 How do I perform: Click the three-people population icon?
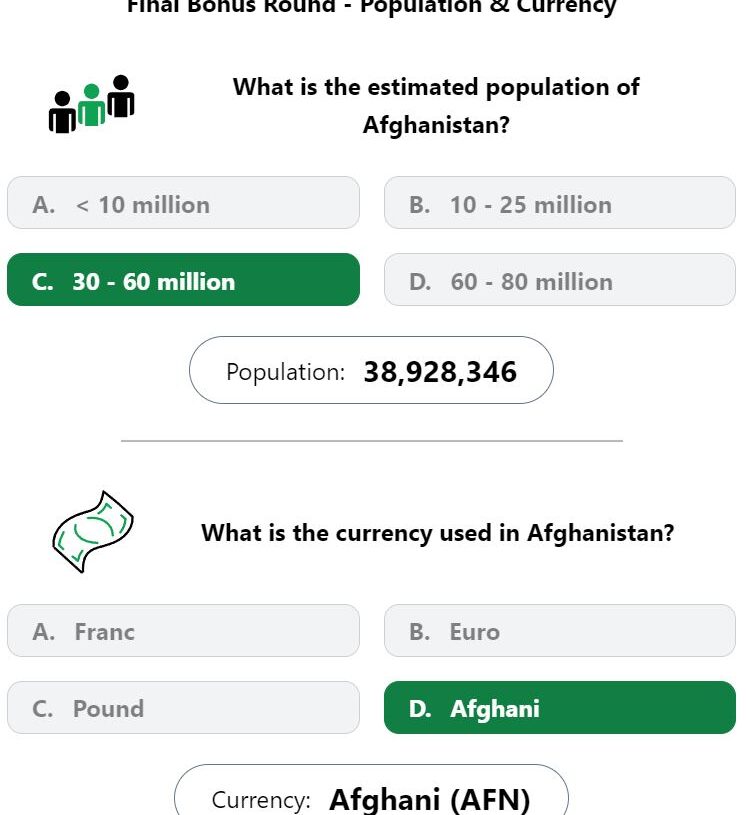pyautogui.click(x=91, y=104)
